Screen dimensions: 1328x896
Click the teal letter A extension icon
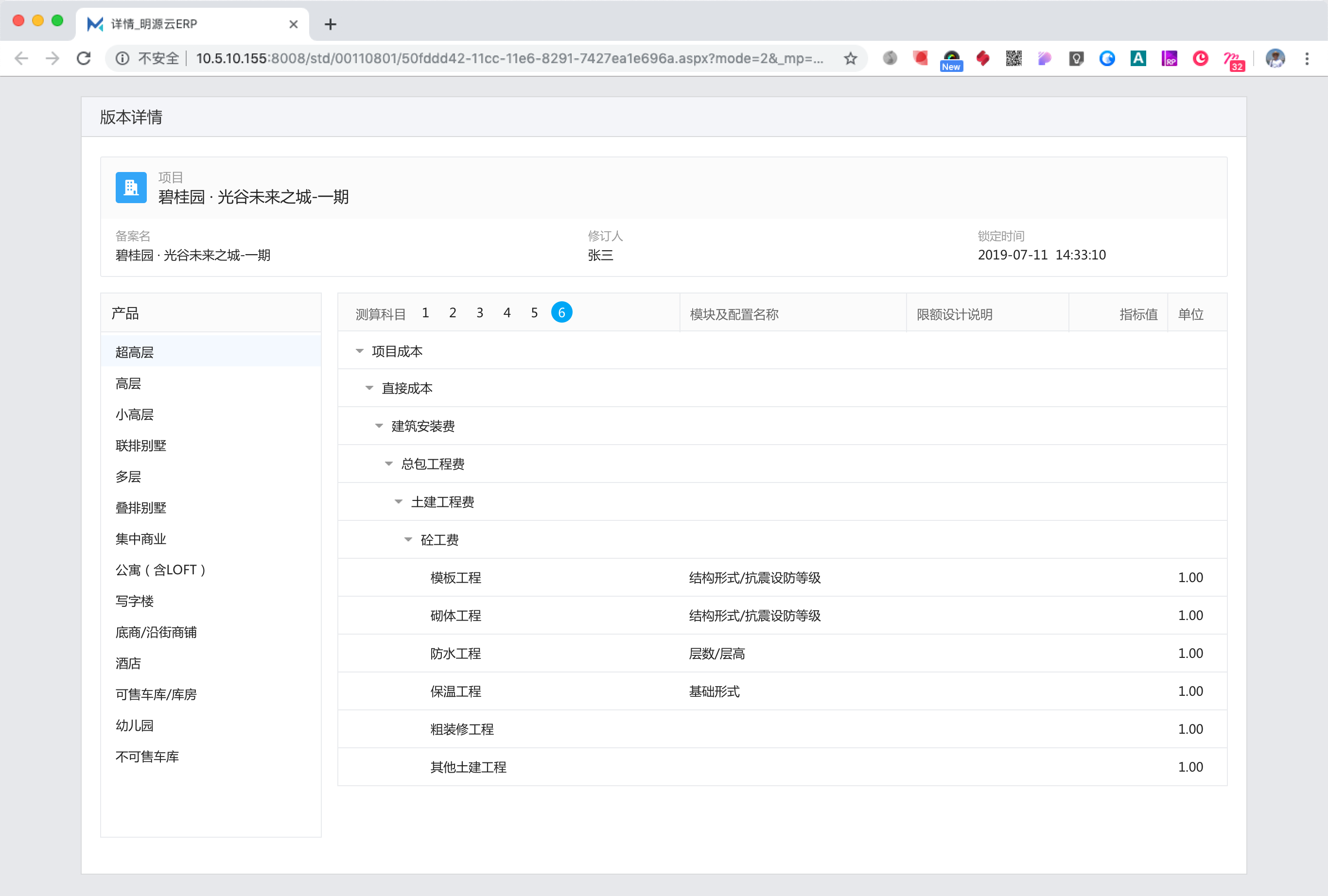pos(1138,58)
